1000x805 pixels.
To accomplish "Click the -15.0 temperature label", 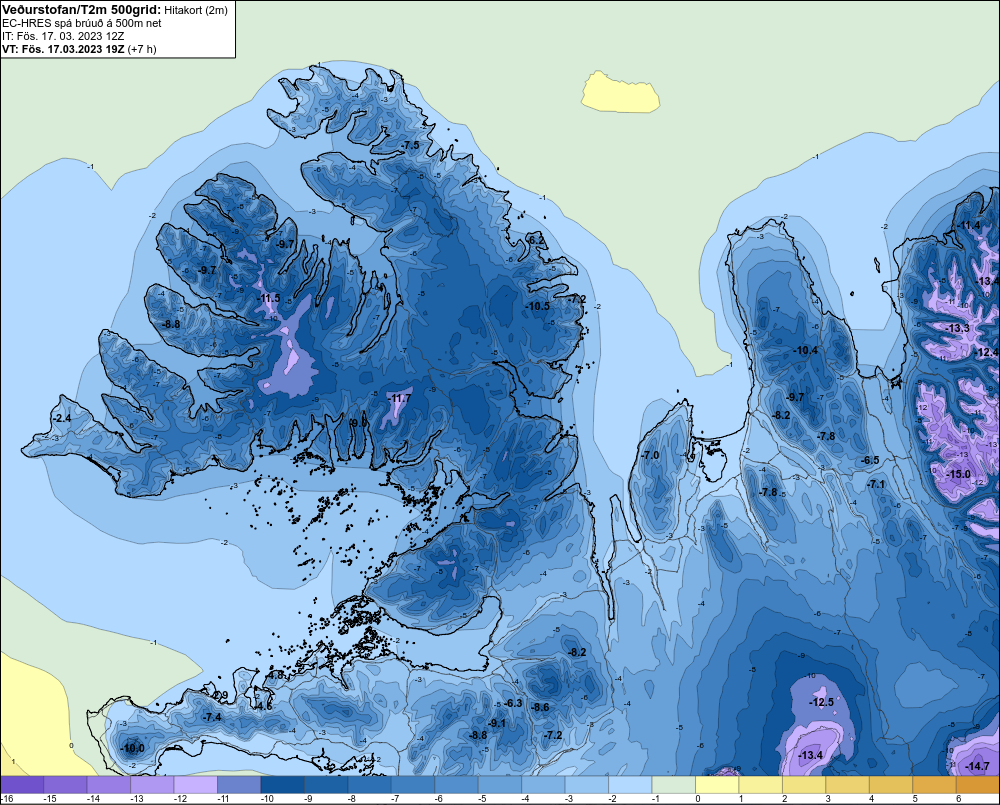I will point(958,475).
